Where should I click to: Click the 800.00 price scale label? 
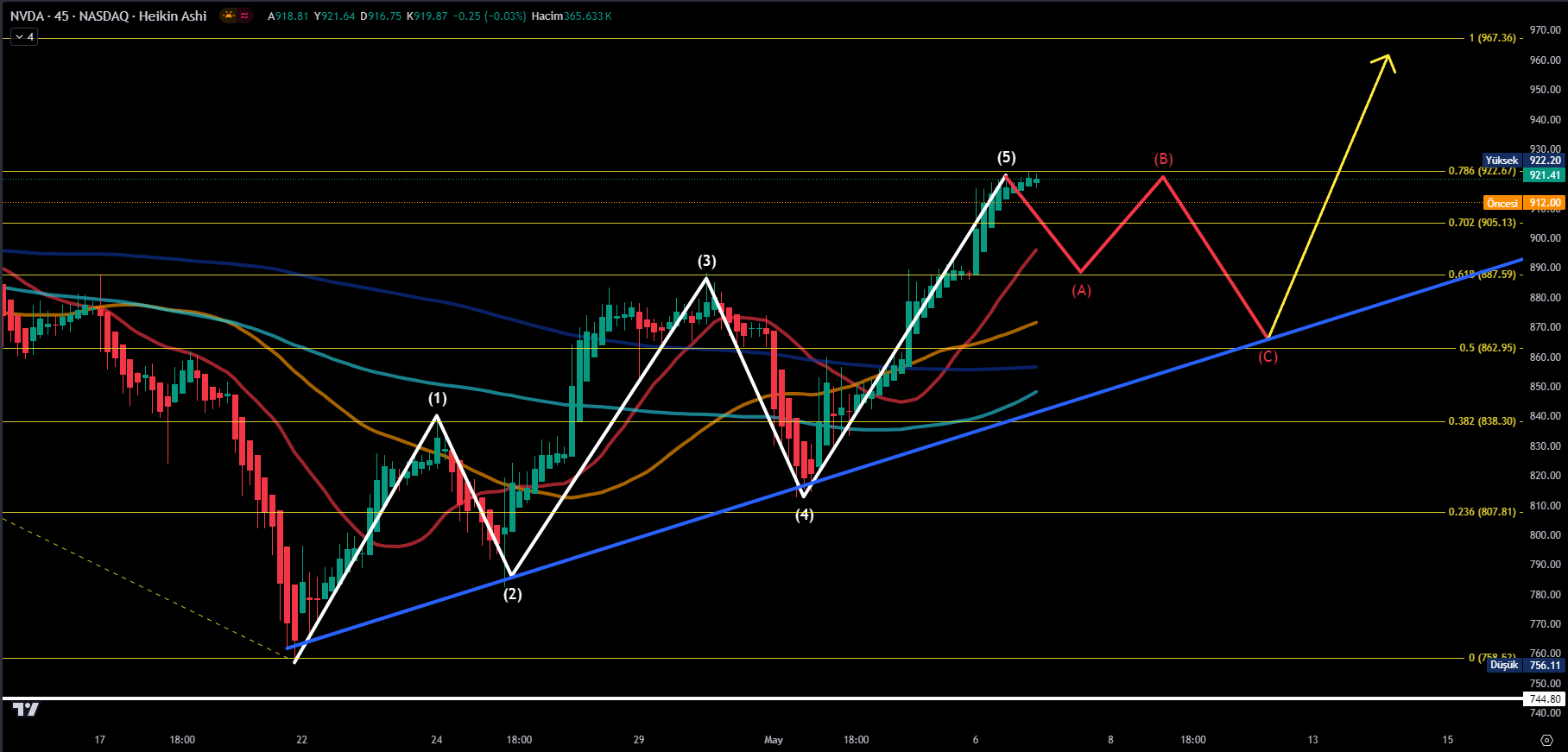(x=1545, y=535)
